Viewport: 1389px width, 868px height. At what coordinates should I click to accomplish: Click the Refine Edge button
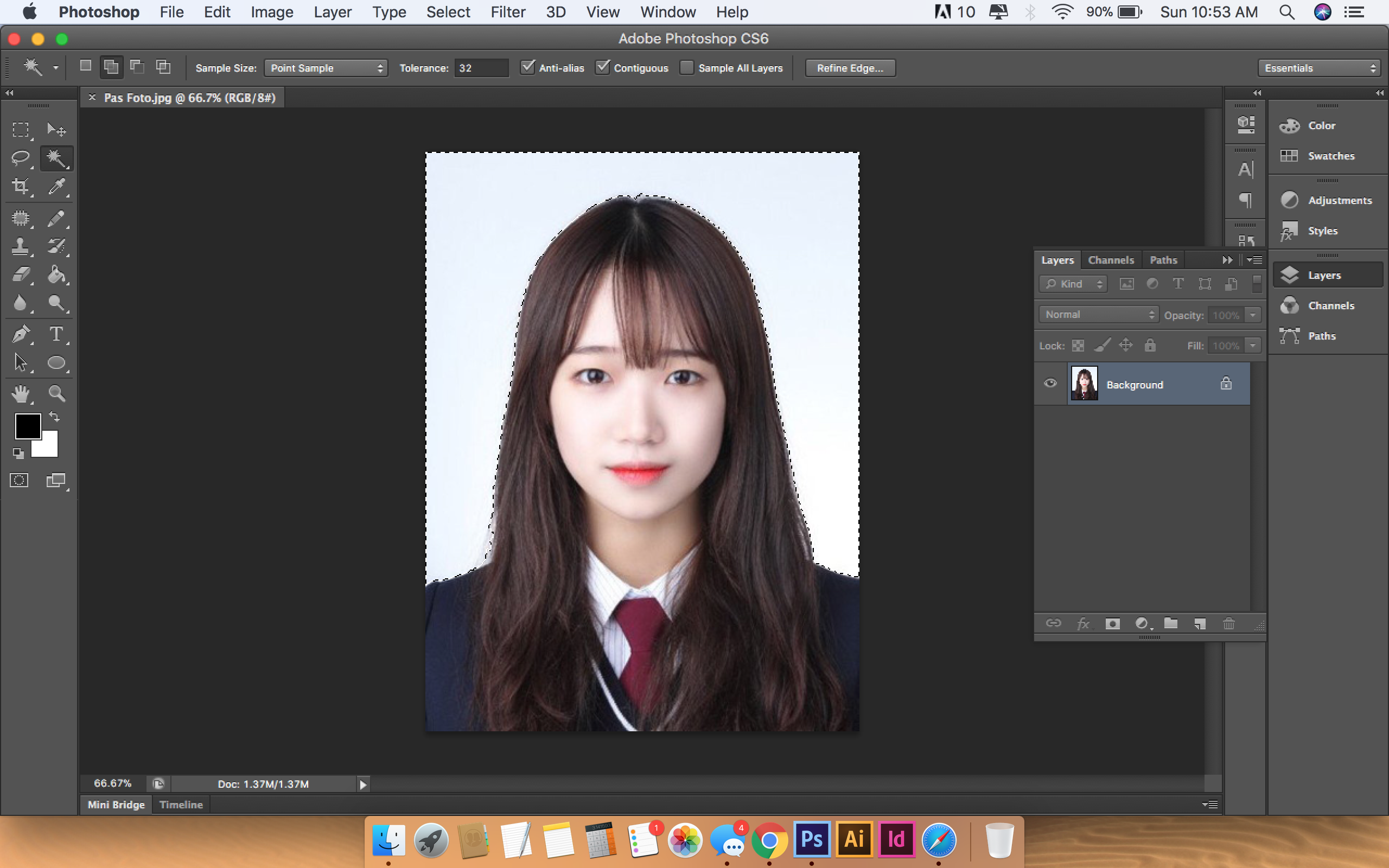(850, 68)
